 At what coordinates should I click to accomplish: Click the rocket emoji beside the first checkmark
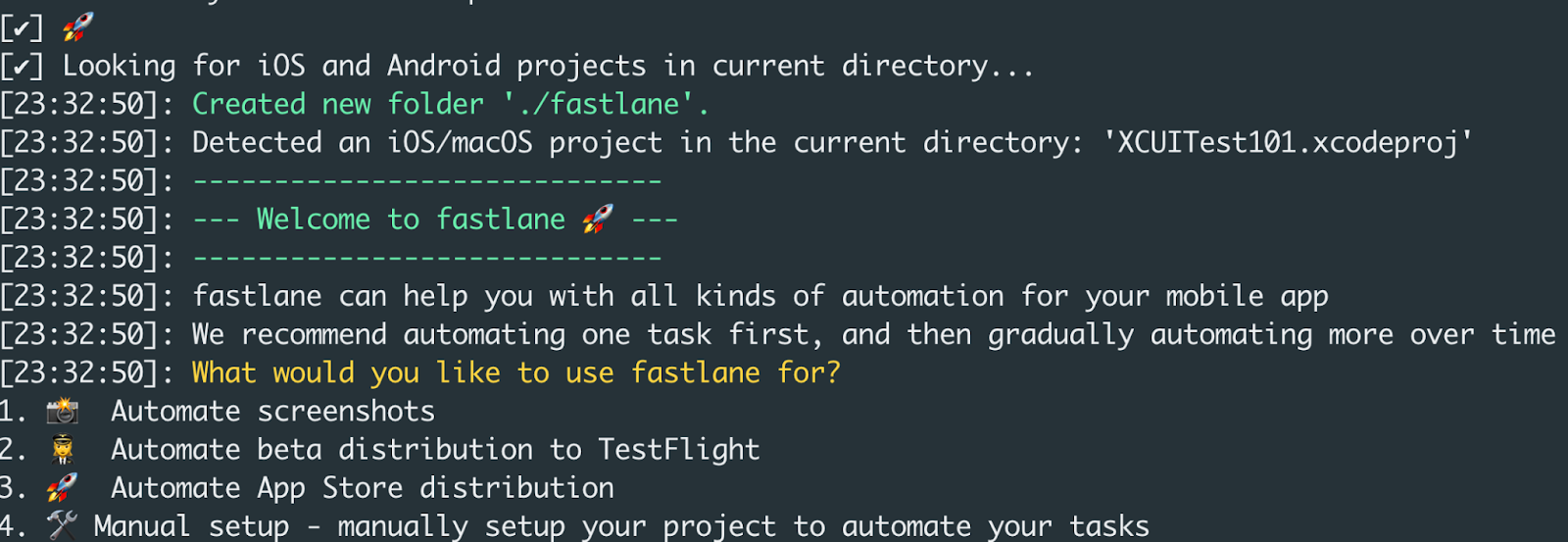pos(78,26)
